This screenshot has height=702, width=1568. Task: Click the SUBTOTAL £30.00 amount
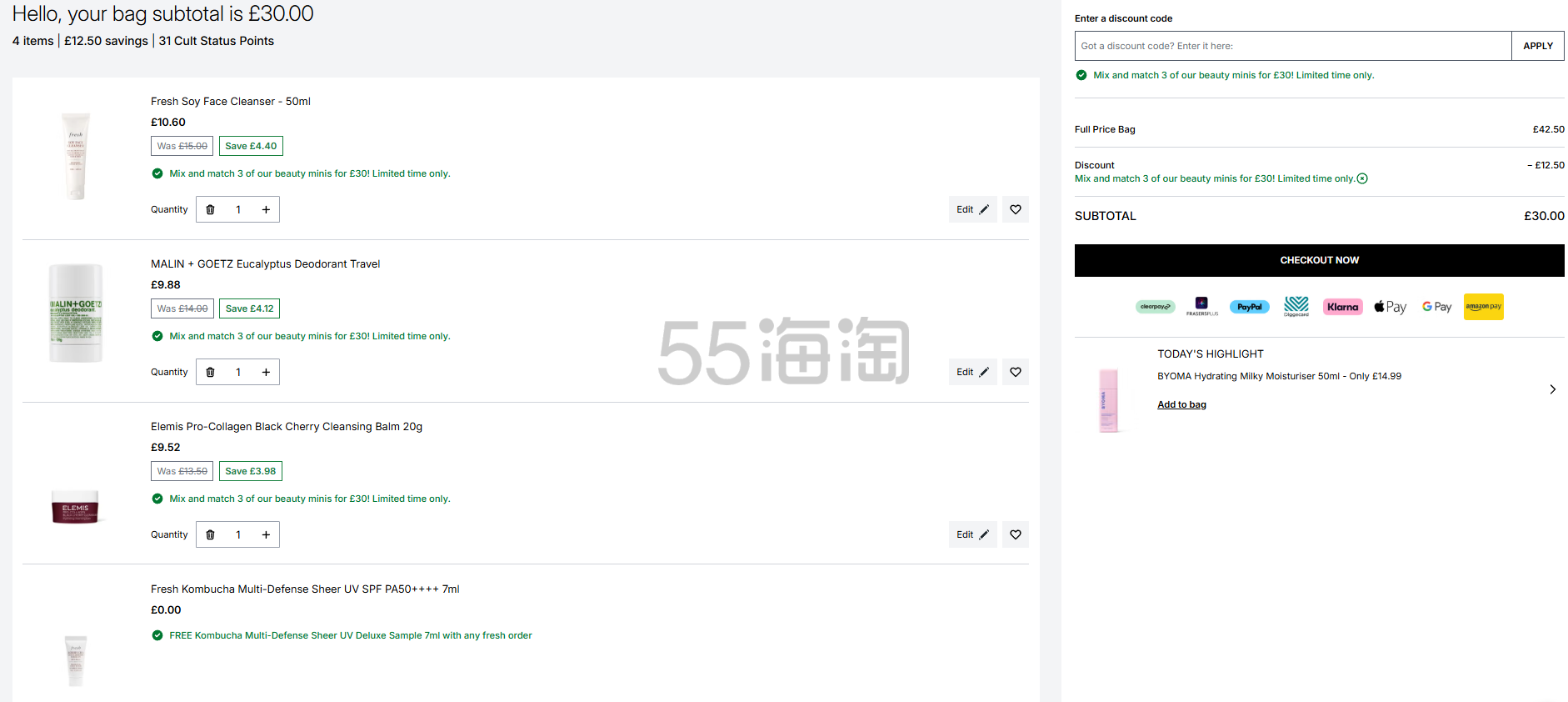[x=1544, y=216]
